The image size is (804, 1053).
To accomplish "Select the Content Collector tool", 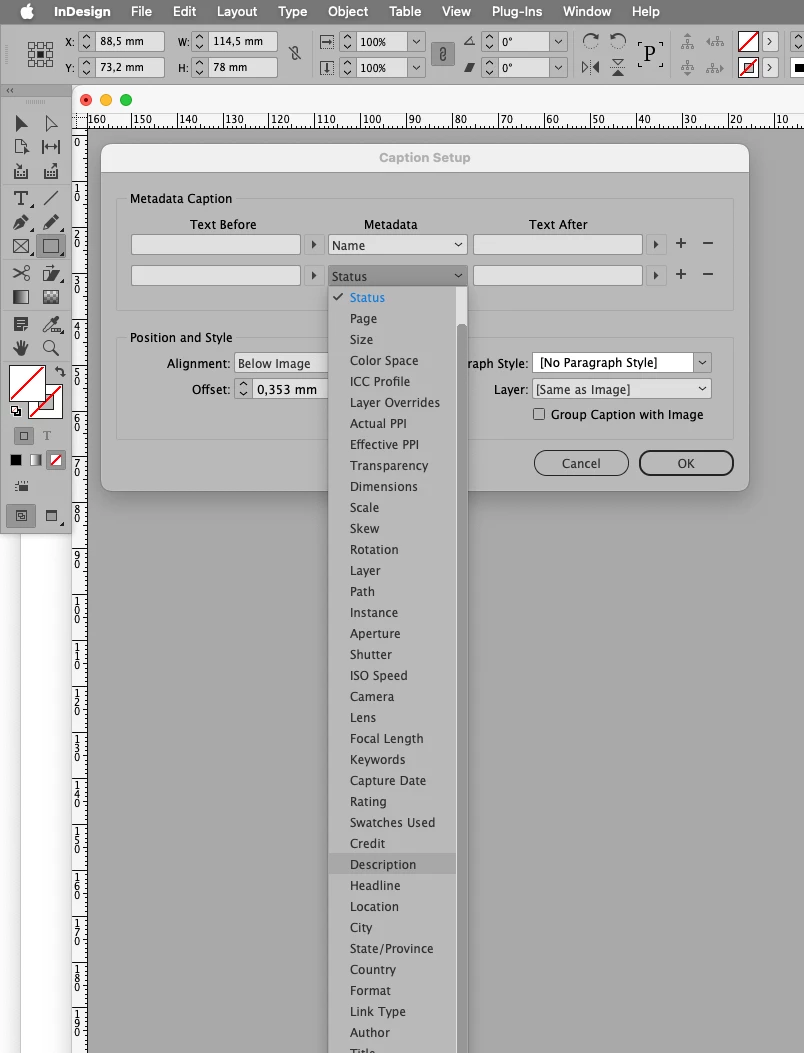I will (21, 171).
